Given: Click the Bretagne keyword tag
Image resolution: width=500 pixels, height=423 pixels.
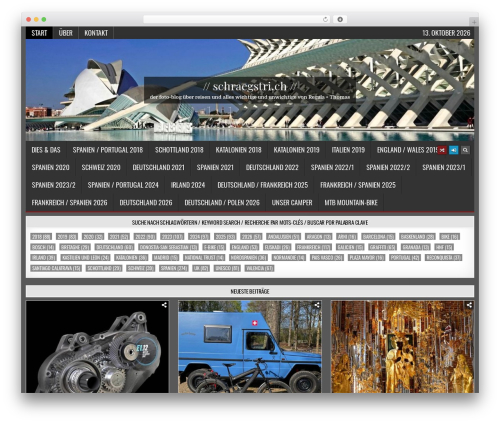Looking at the screenshot, I should click(x=75, y=247).
